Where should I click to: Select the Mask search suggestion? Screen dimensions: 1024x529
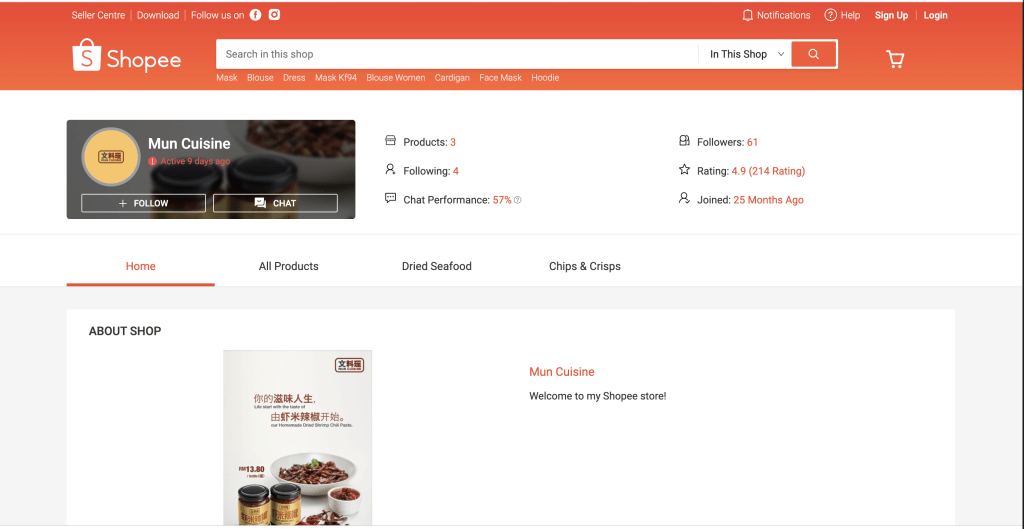click(x=227, y=78)
